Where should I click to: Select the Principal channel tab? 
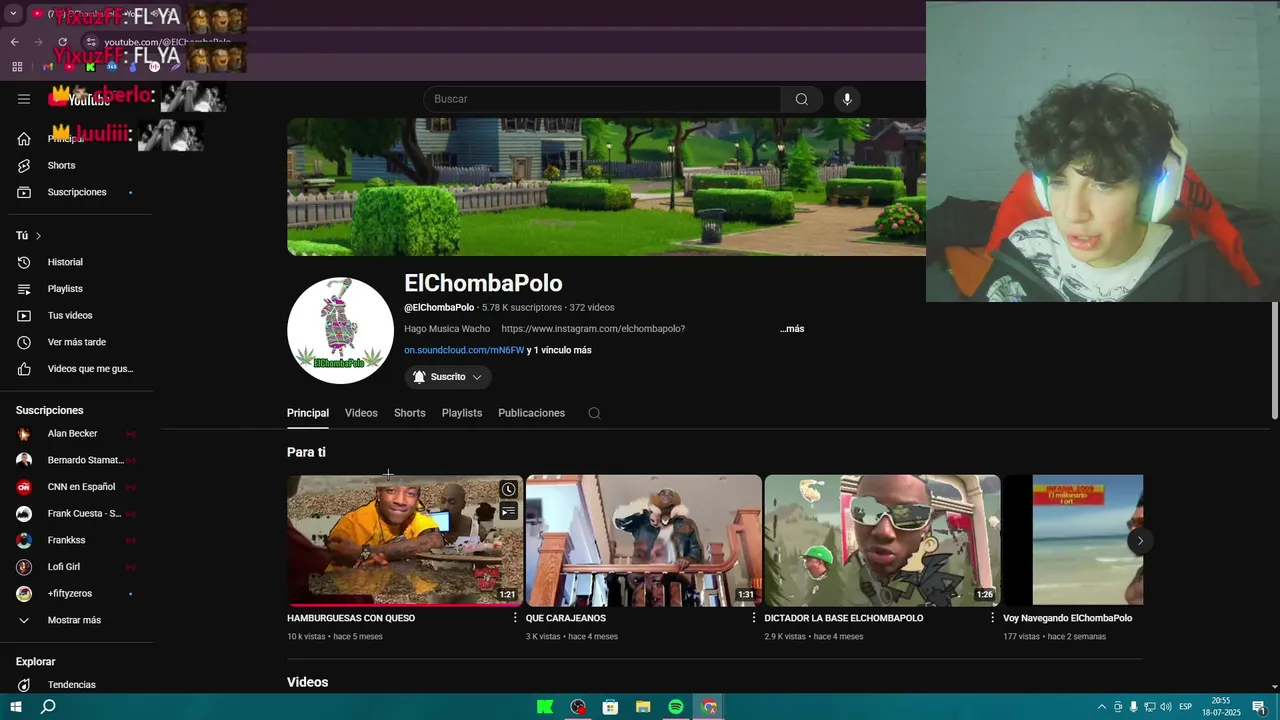308,413
